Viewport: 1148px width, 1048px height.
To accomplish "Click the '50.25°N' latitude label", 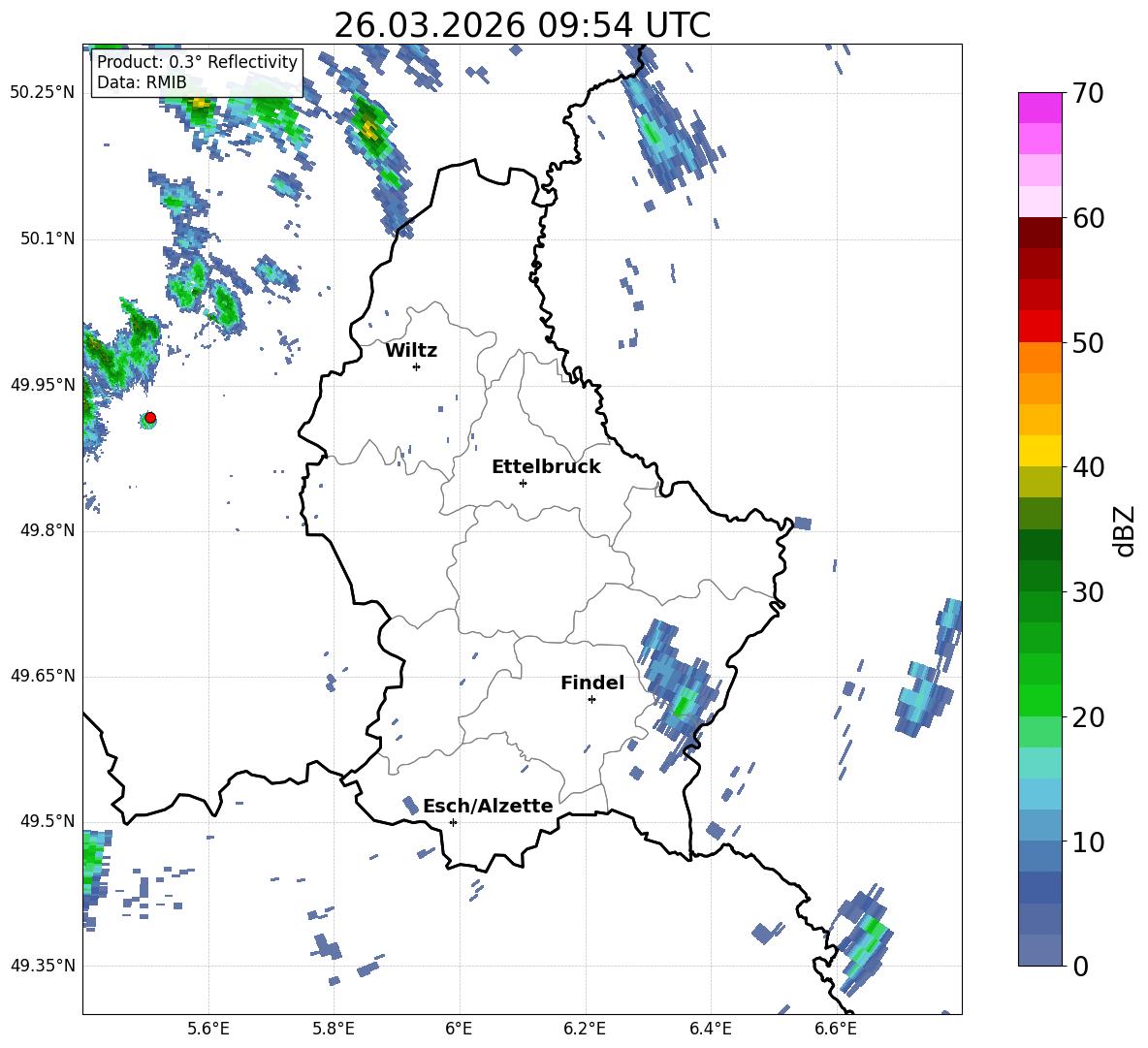I will [43, 93].
